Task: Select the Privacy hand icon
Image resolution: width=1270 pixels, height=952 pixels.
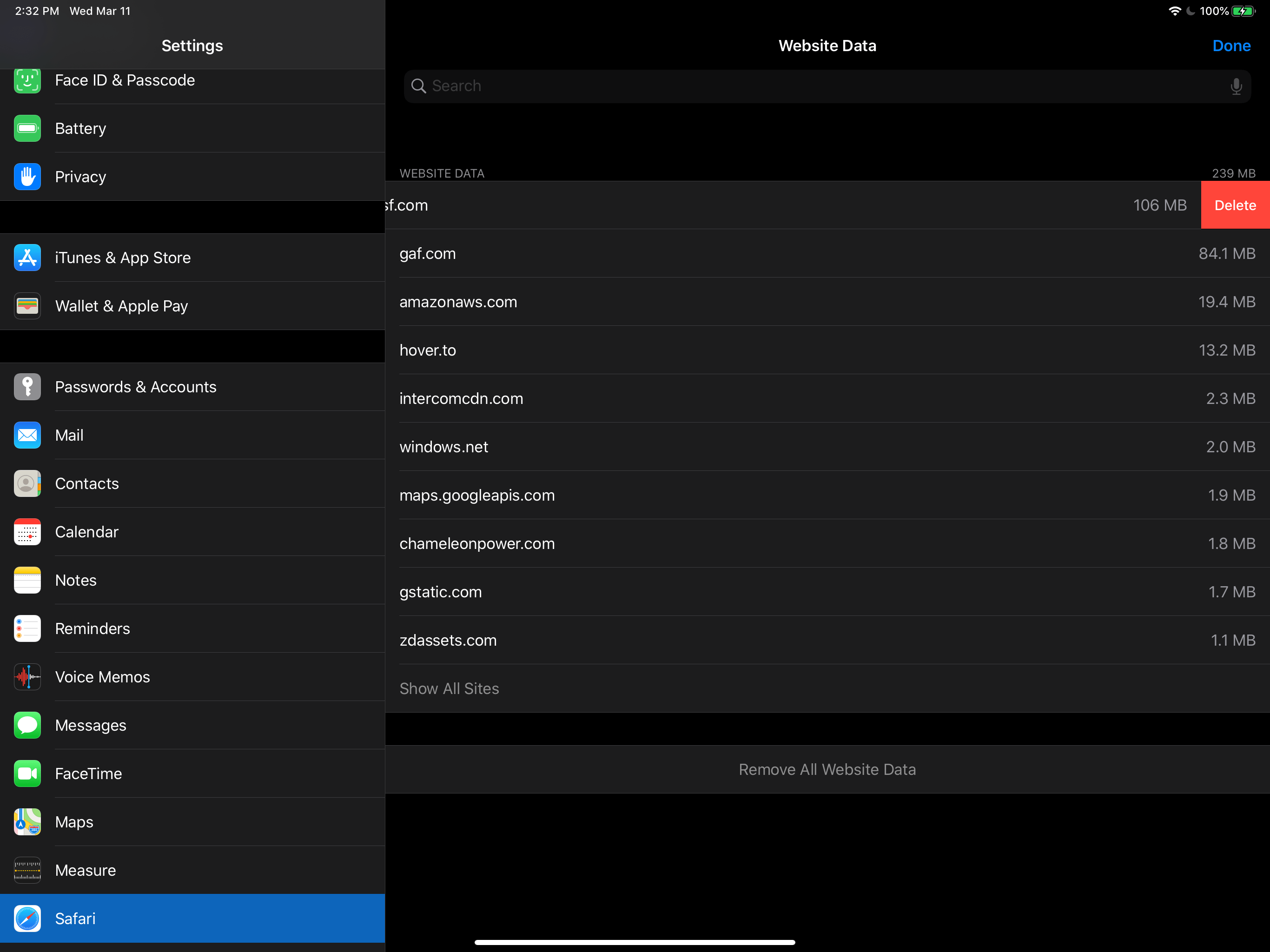Action: [27, 177]
